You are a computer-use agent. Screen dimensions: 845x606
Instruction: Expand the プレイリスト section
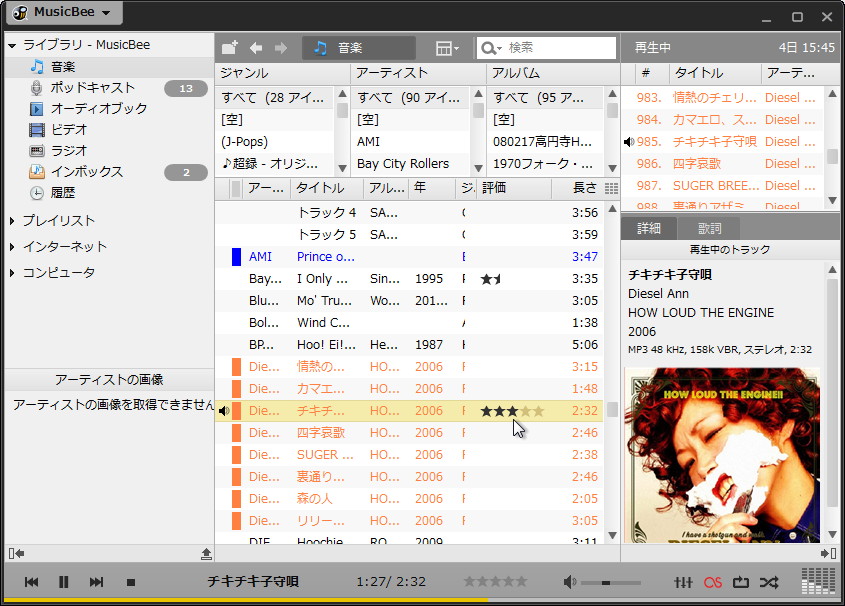click(x=9, y=219)
